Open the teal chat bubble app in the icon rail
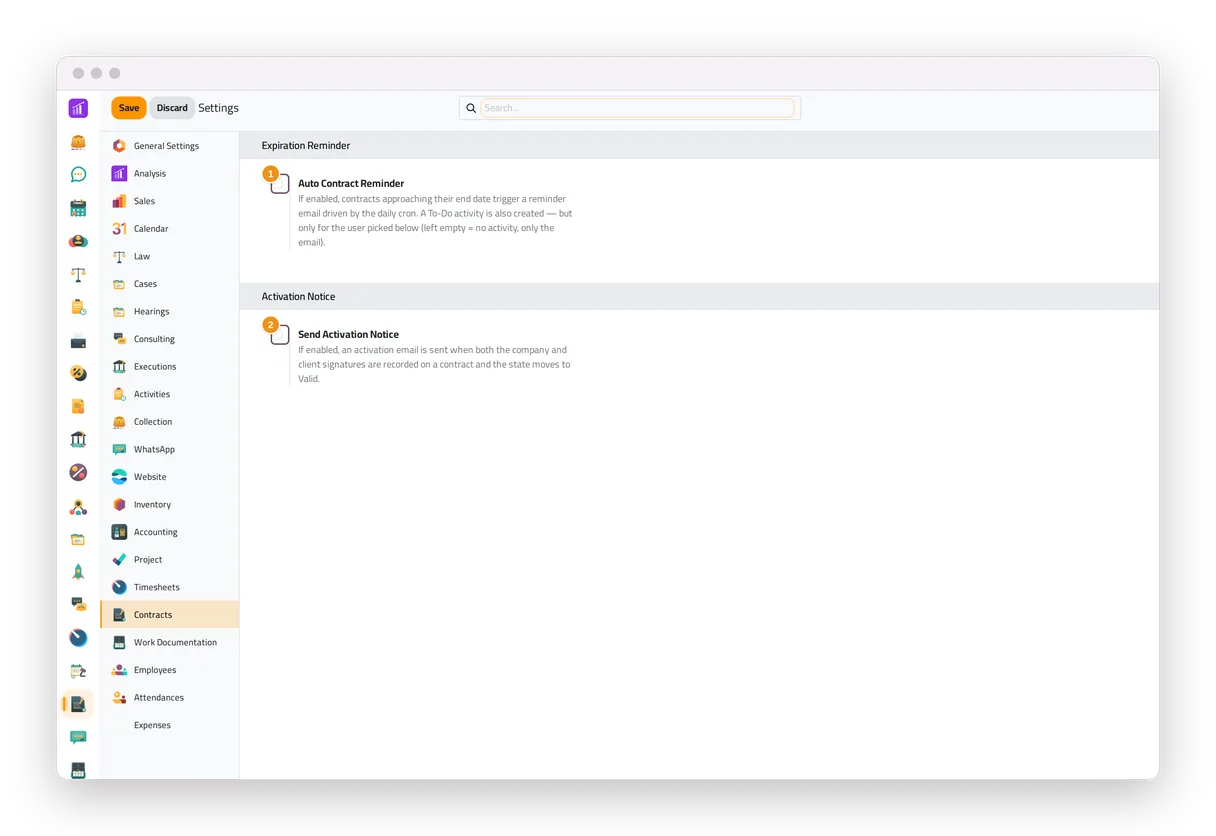Screen dimensions: 1216x836 pyautogui.click(x=78, y=175)
